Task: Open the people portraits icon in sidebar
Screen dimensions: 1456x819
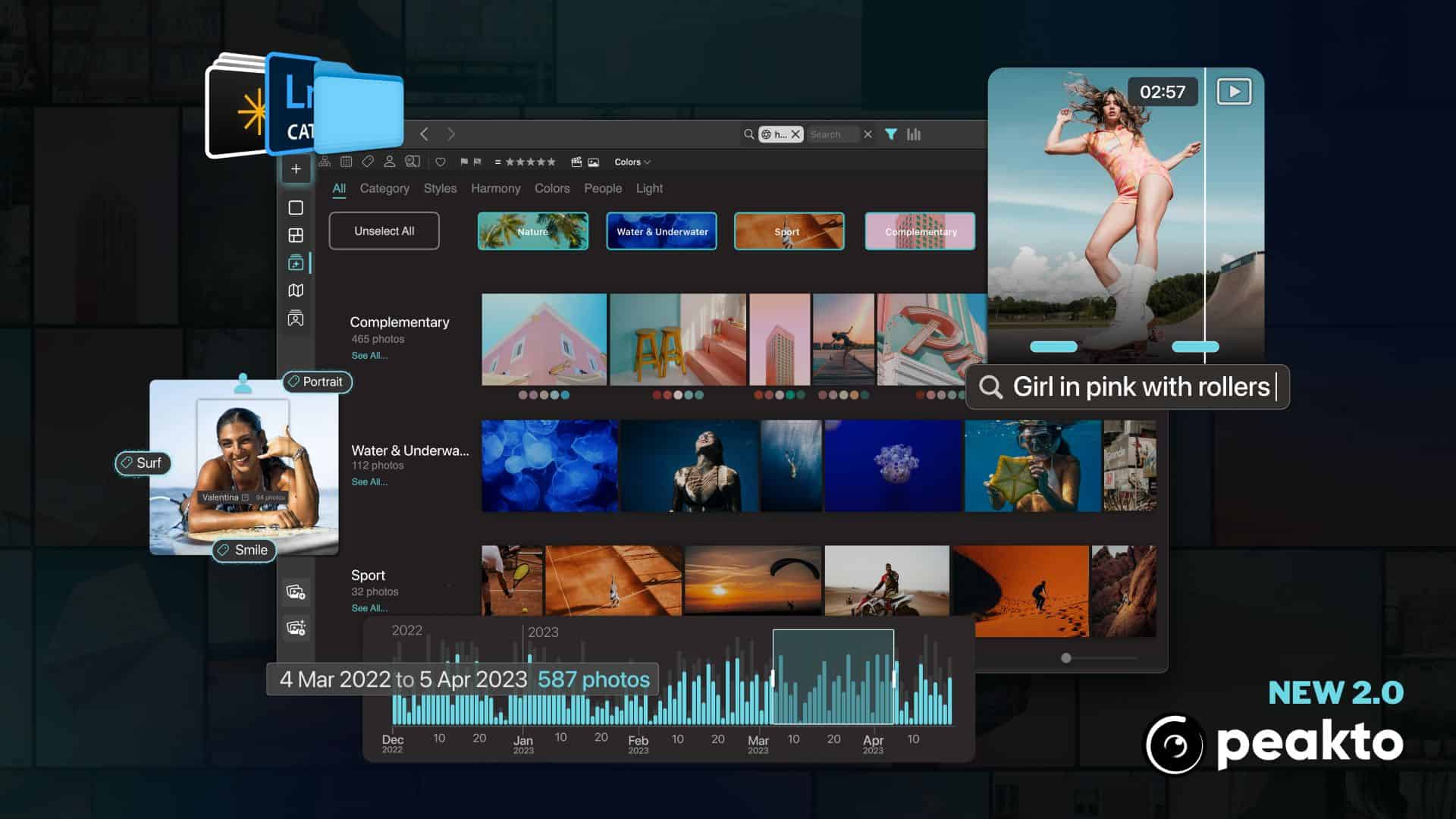Action: pos(296,318)
